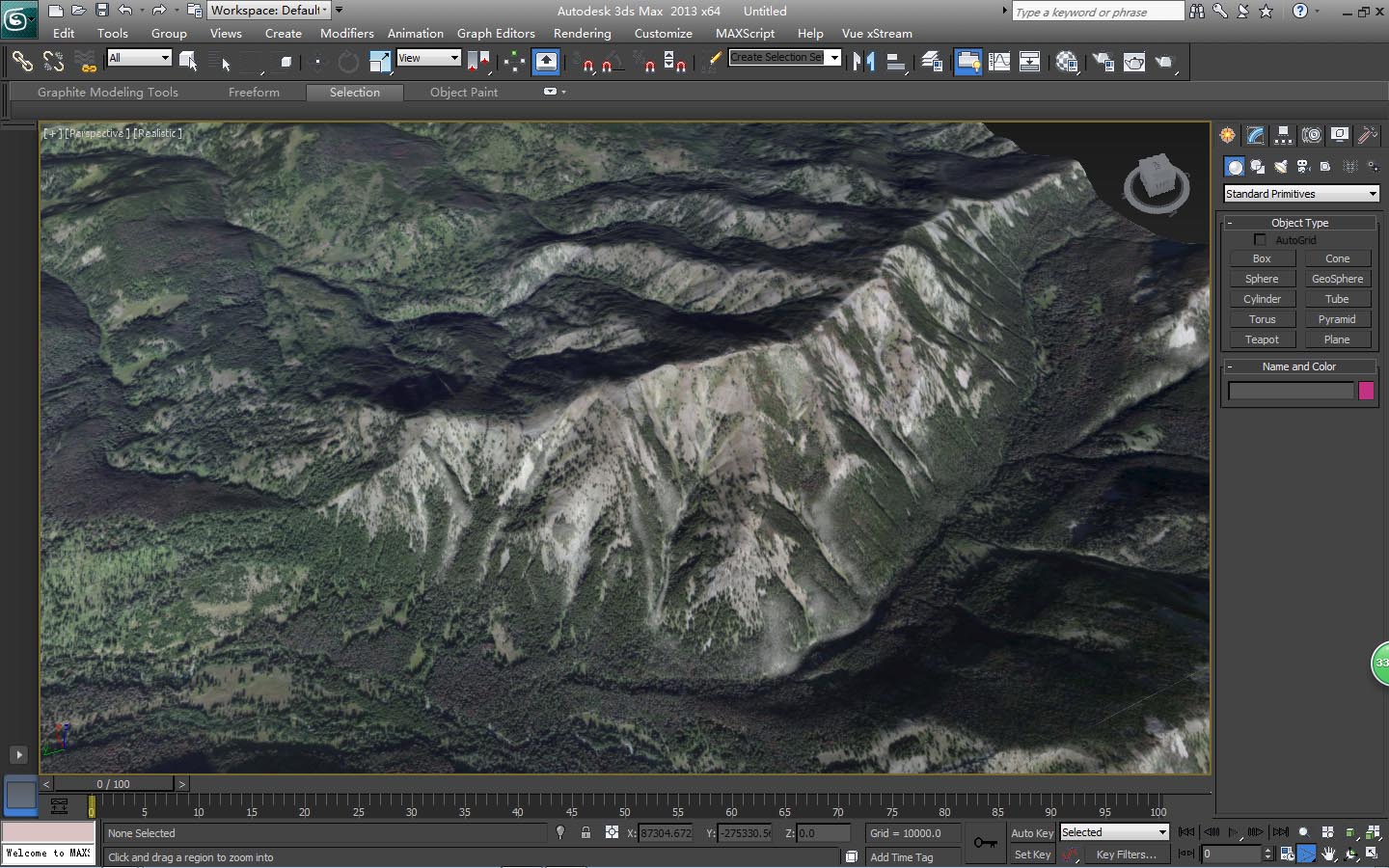Image resolution: width=1389 pixels, height=868 pixels.
Task: Click the magenta object color swatch
Action: [1366, 391]
